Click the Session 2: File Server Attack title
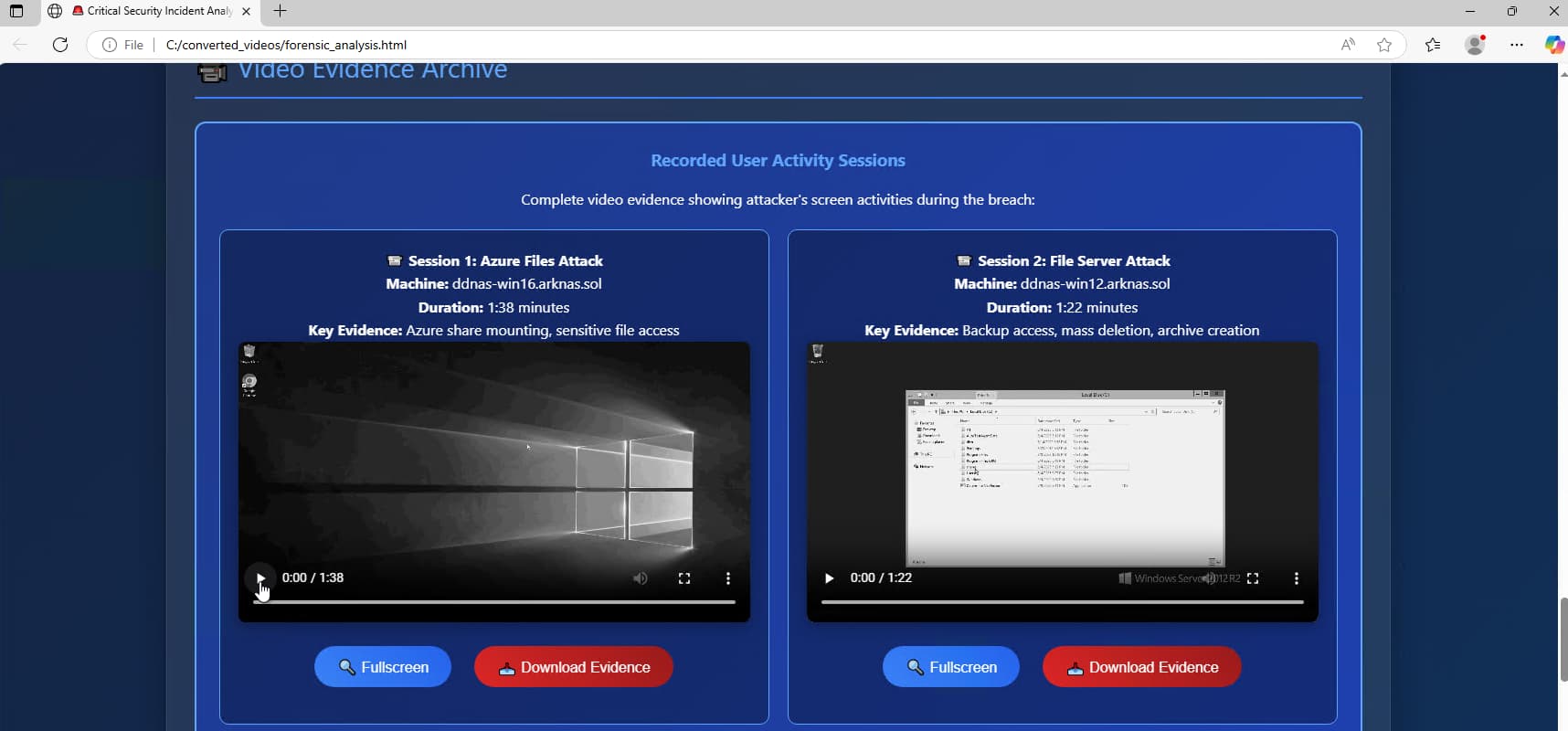This screenshot has height=731, width=1568. pos(1074,260)
